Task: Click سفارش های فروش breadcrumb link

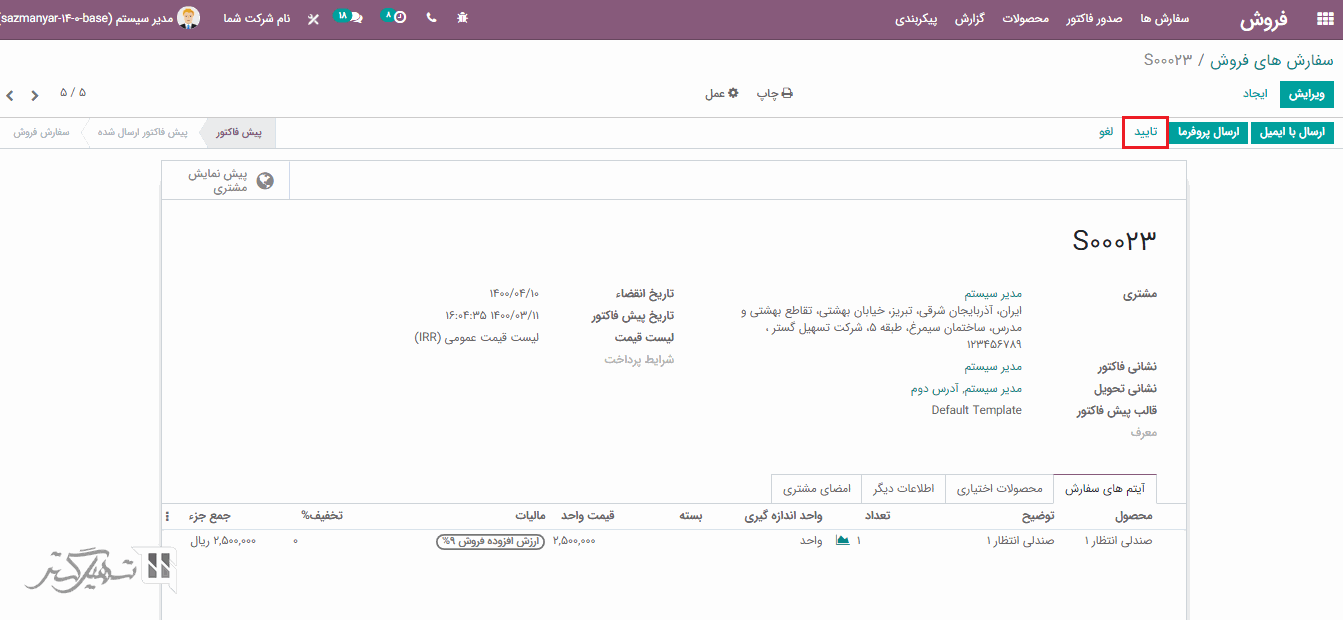Action: point(1271,60)
